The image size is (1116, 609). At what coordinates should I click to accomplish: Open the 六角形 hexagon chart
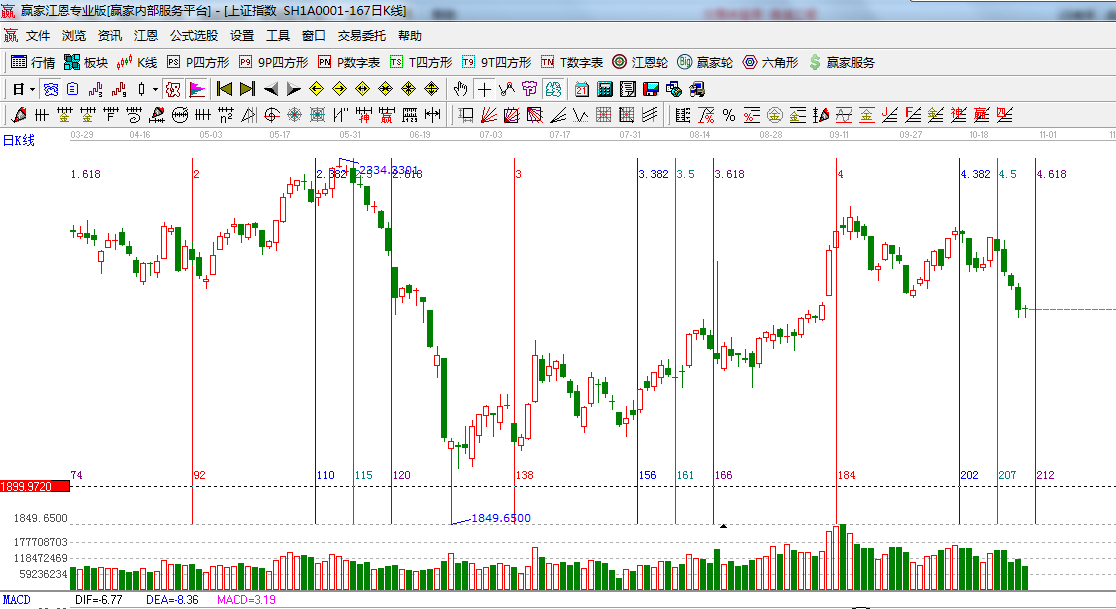[770, 62]
